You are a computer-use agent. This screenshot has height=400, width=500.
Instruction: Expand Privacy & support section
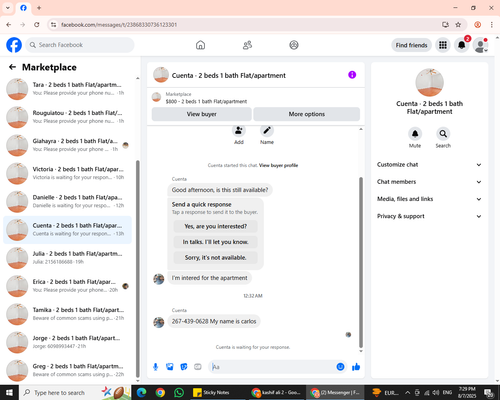[x=429, y=216]
